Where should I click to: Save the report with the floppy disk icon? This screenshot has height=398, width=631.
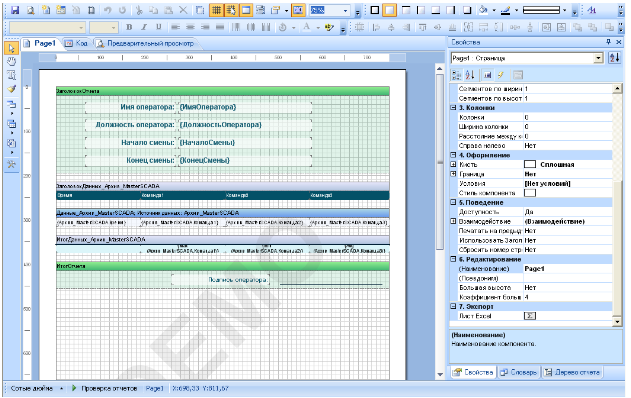click(15, 10)
